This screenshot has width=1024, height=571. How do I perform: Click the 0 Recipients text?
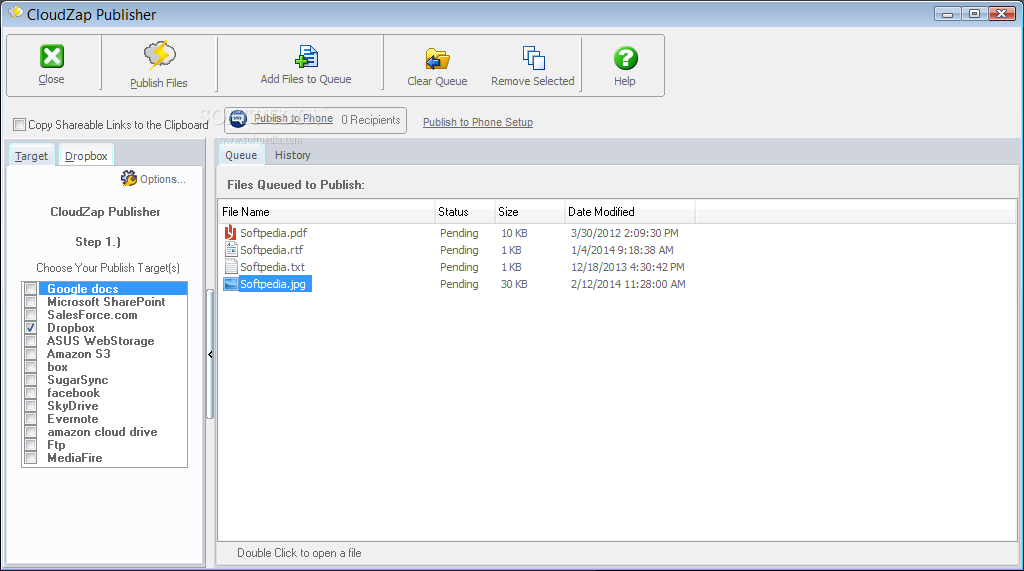[x=371, y=120]
